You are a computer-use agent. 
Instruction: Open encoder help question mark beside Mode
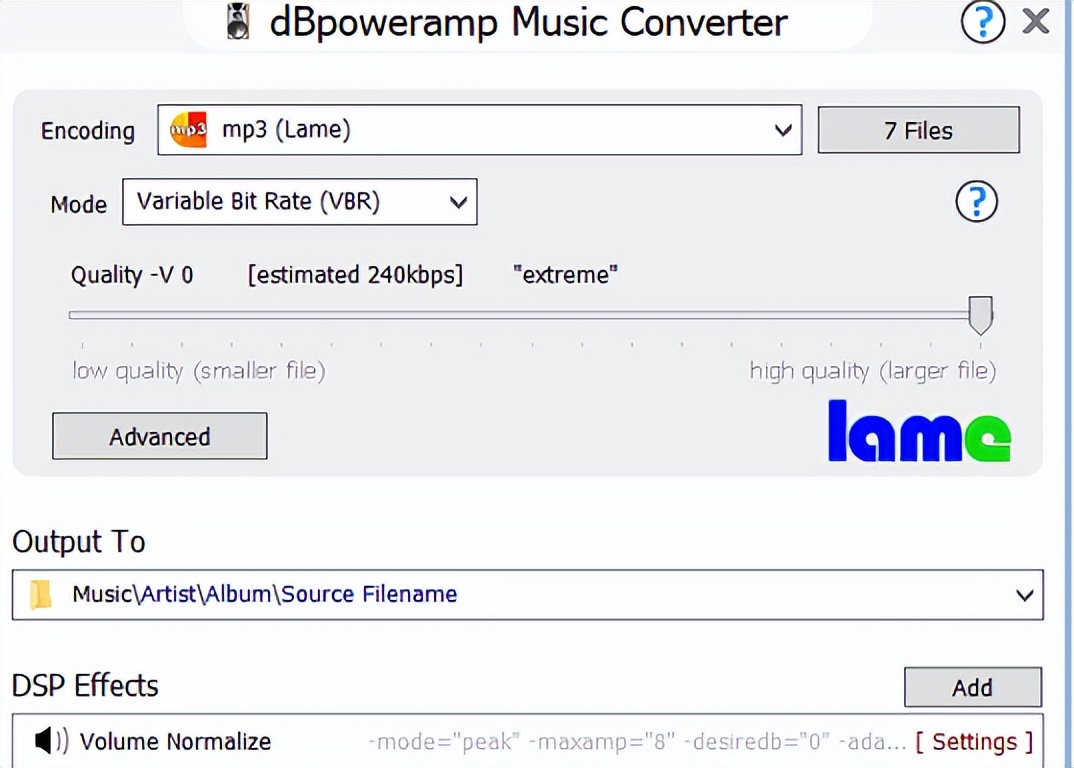976,201
